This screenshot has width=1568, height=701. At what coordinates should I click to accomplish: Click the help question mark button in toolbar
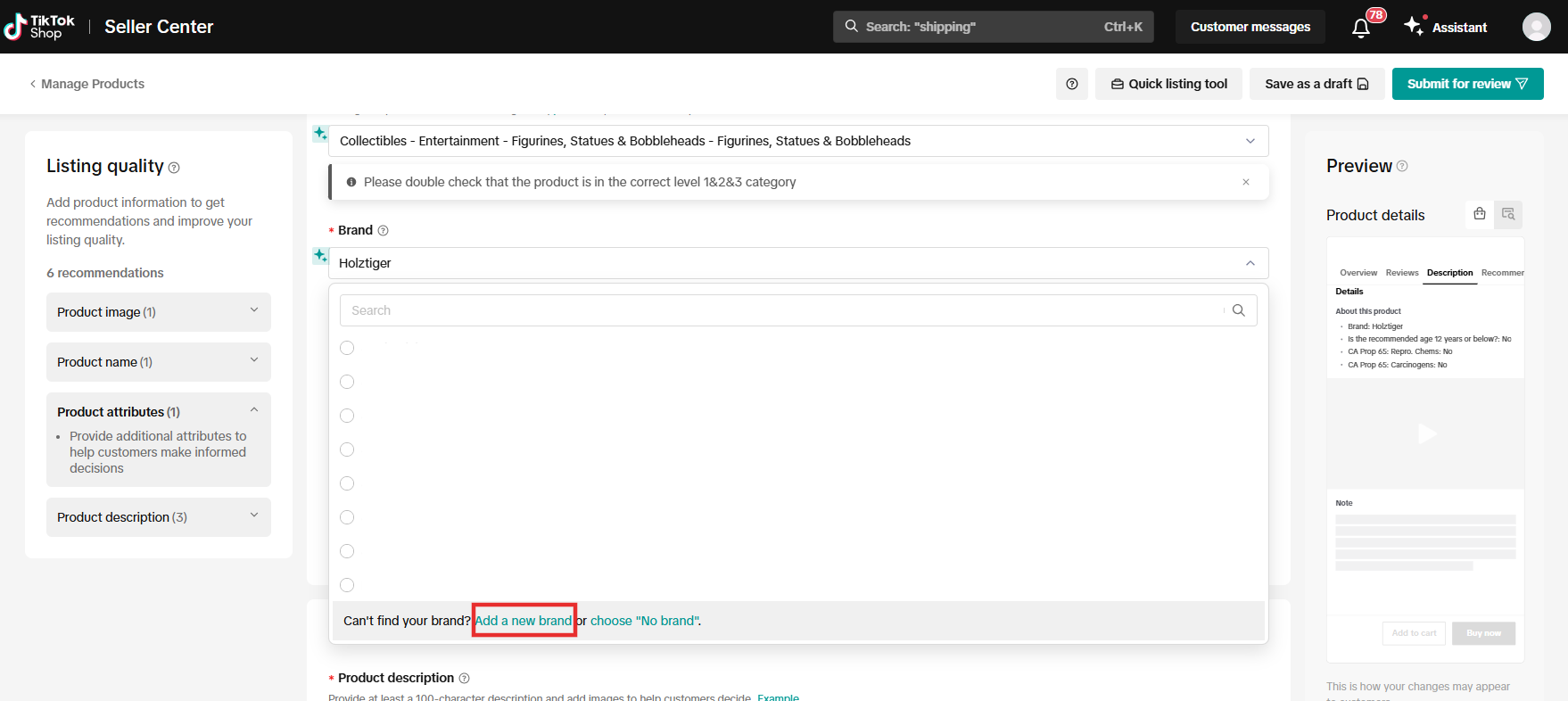[1071, 84]
